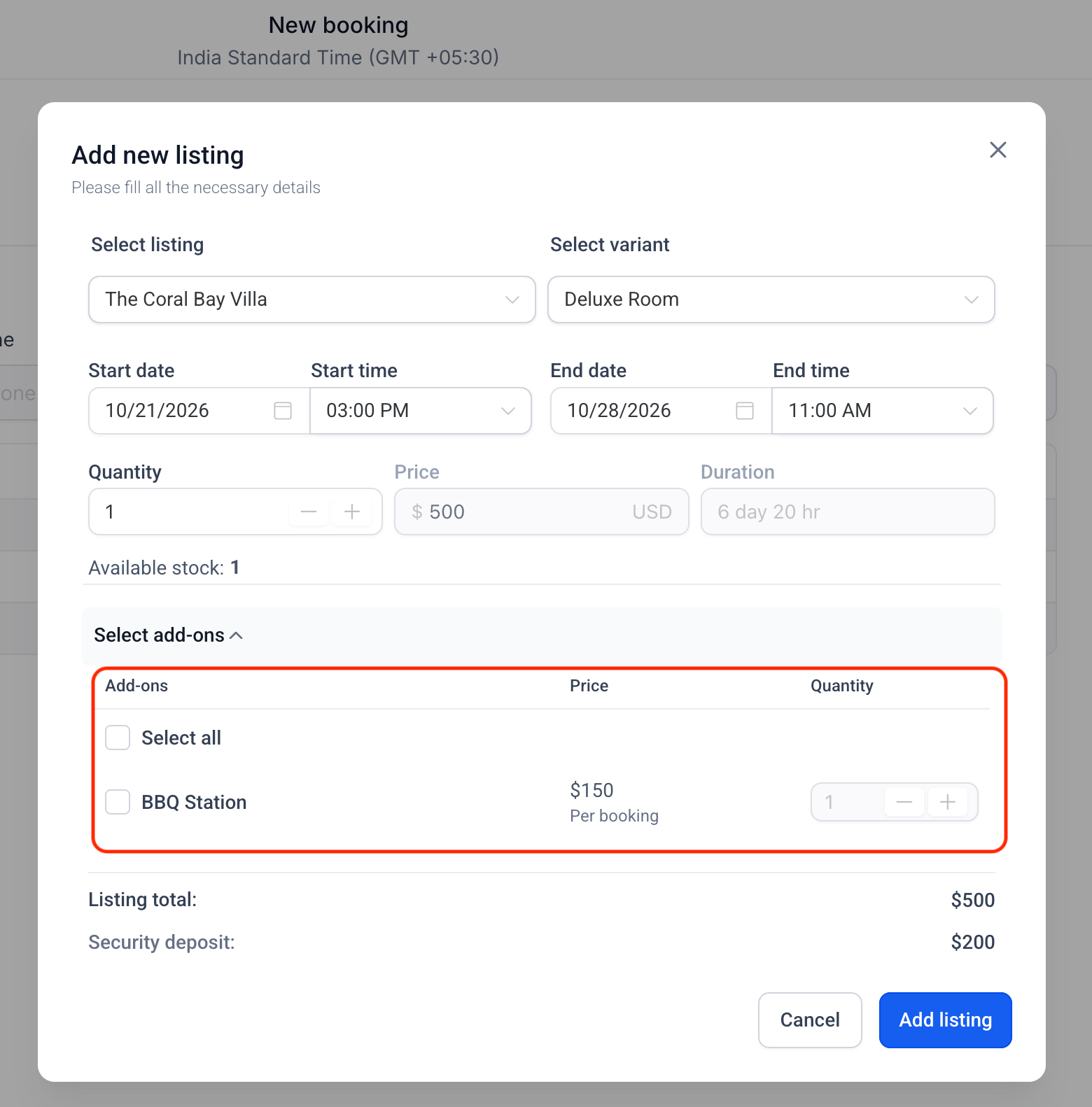Click the $150 add-on price text
The width and height of the screenshot is (1092, 1107).
pyautogui.click(x=591, y=790)
